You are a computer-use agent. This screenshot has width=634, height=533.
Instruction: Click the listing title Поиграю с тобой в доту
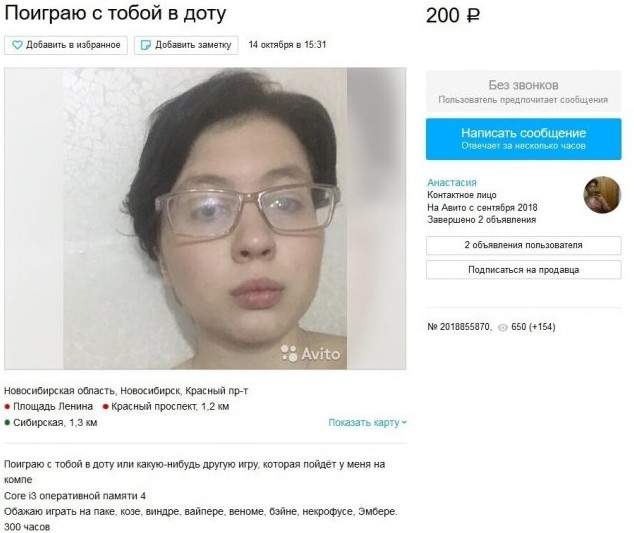115,13
